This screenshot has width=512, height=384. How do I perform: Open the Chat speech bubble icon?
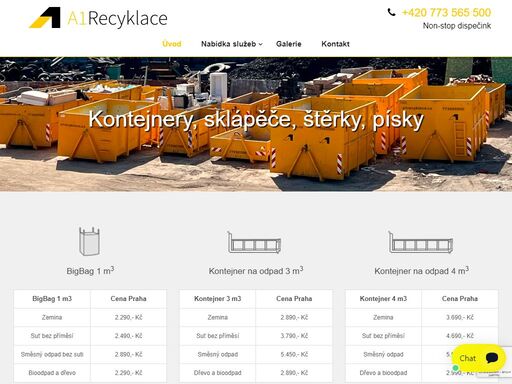pos(492,358)
